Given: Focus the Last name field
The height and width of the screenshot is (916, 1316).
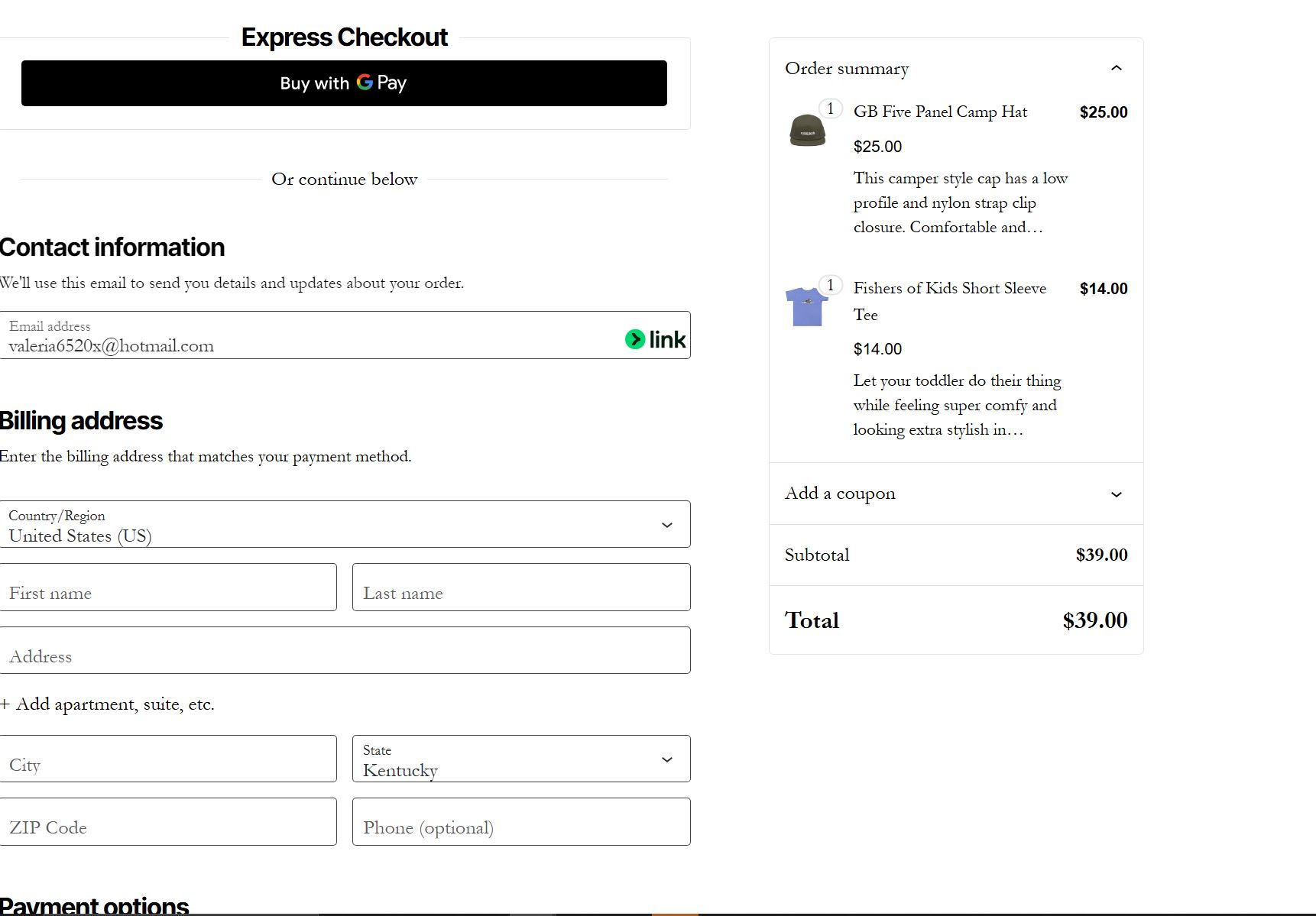Looking at the screenshot, I should [x=520, y=587].
